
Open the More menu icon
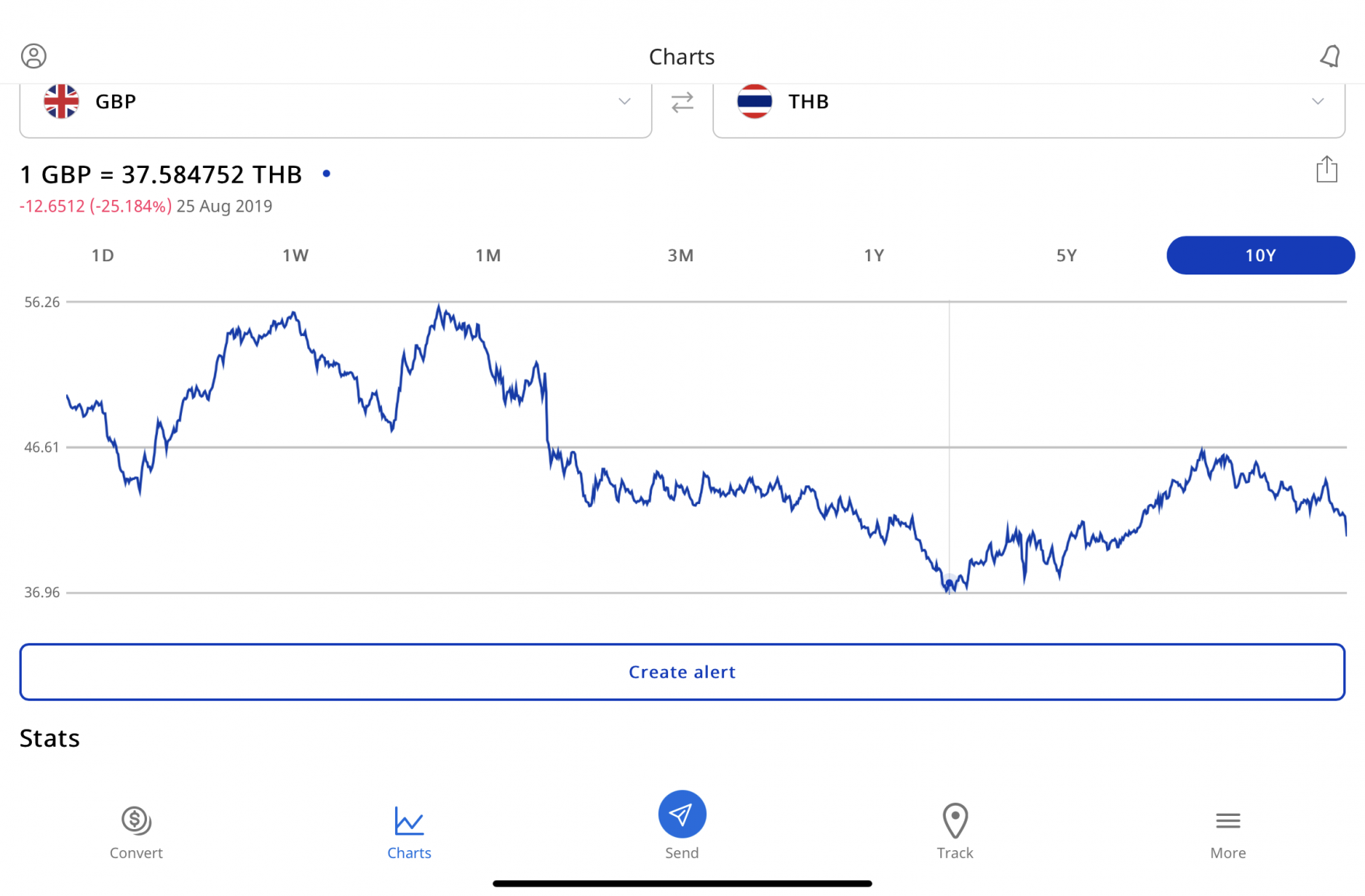click(x=1227, y=821)
